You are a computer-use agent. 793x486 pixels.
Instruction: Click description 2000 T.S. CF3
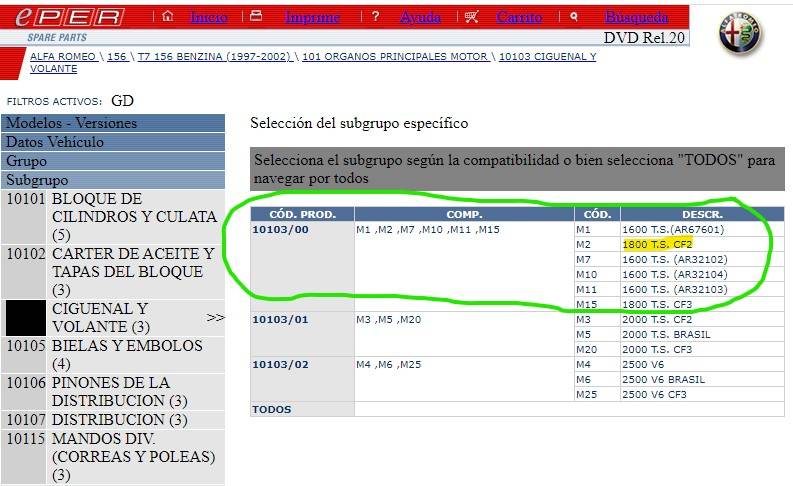click(x=657, y=349)
